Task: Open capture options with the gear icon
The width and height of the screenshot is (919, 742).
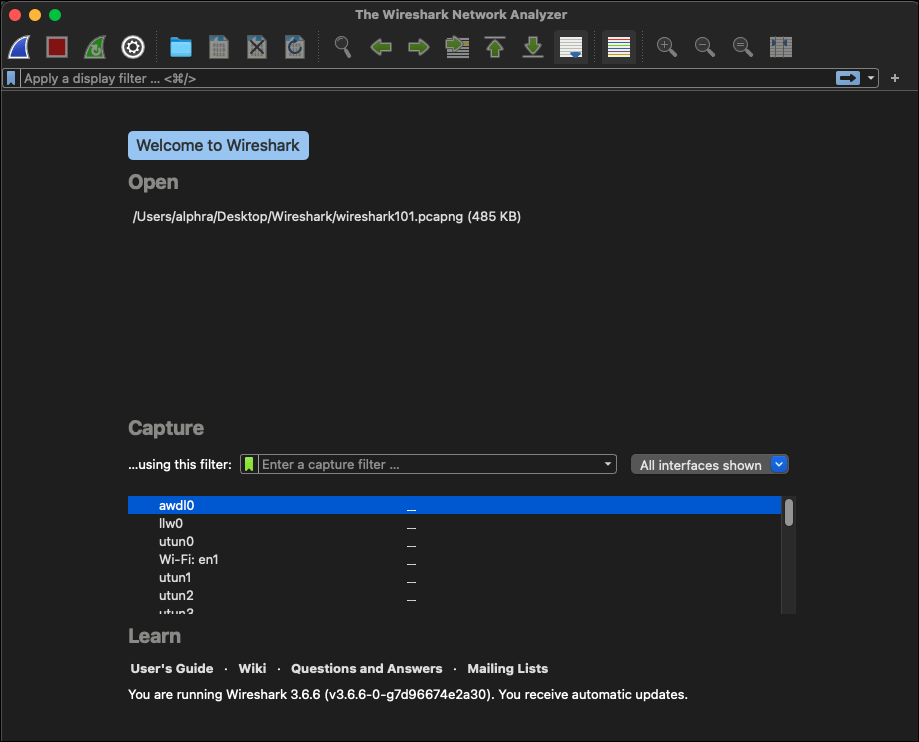Action: (x=131, y=47)
